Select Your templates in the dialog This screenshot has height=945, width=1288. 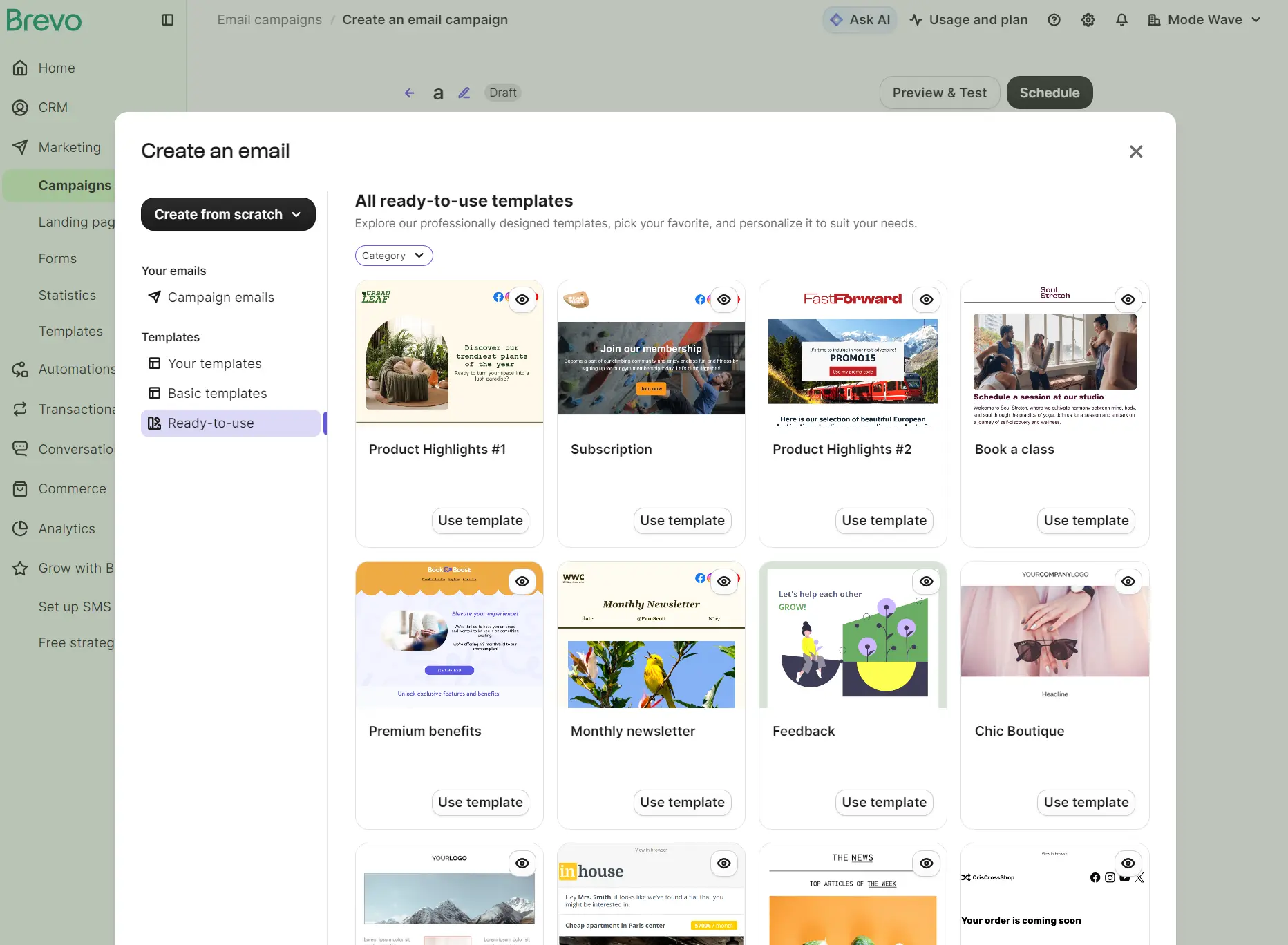tap(215, 363)
